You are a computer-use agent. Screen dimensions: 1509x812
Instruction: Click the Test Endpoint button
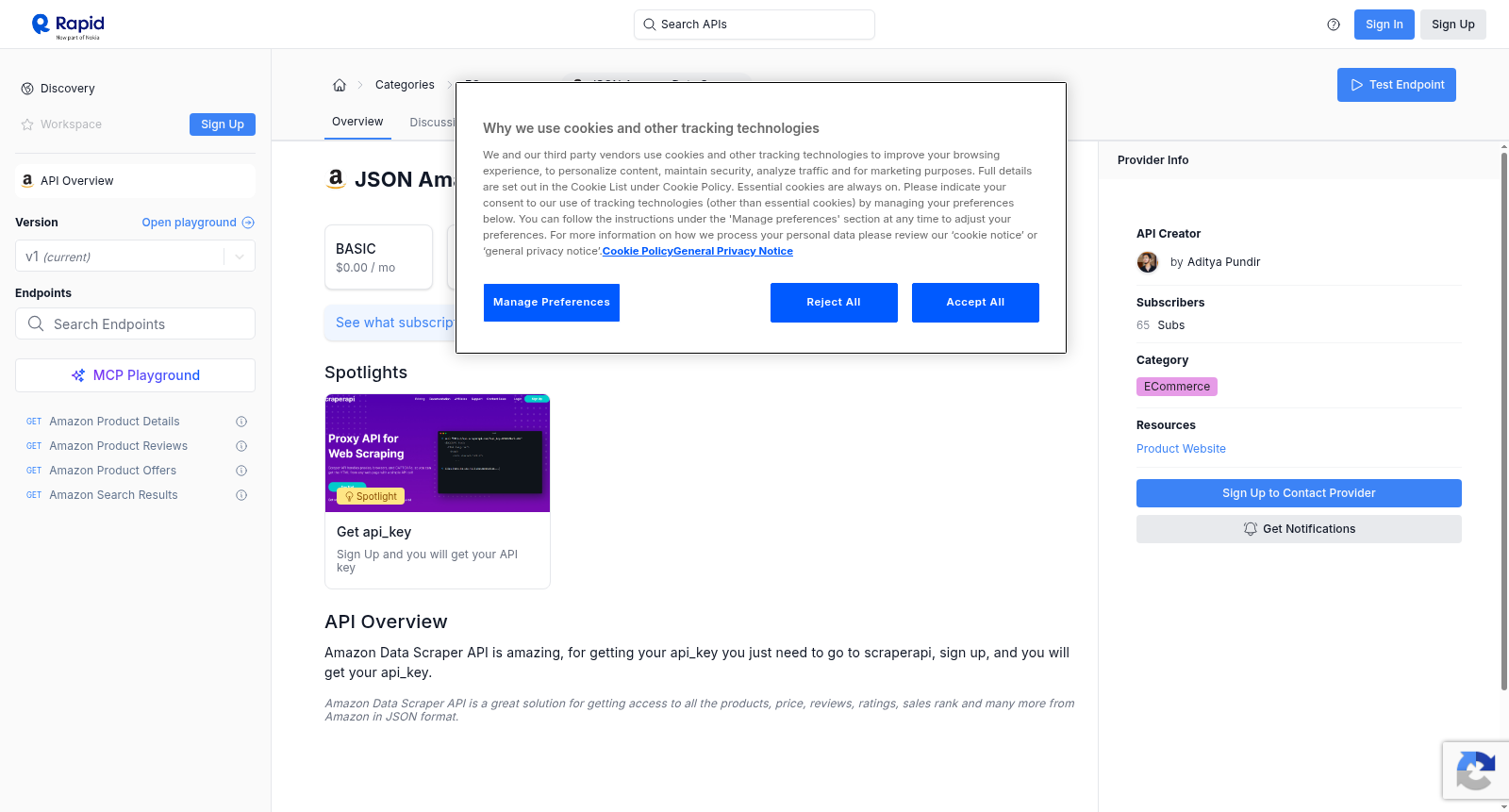(1396, 85)
